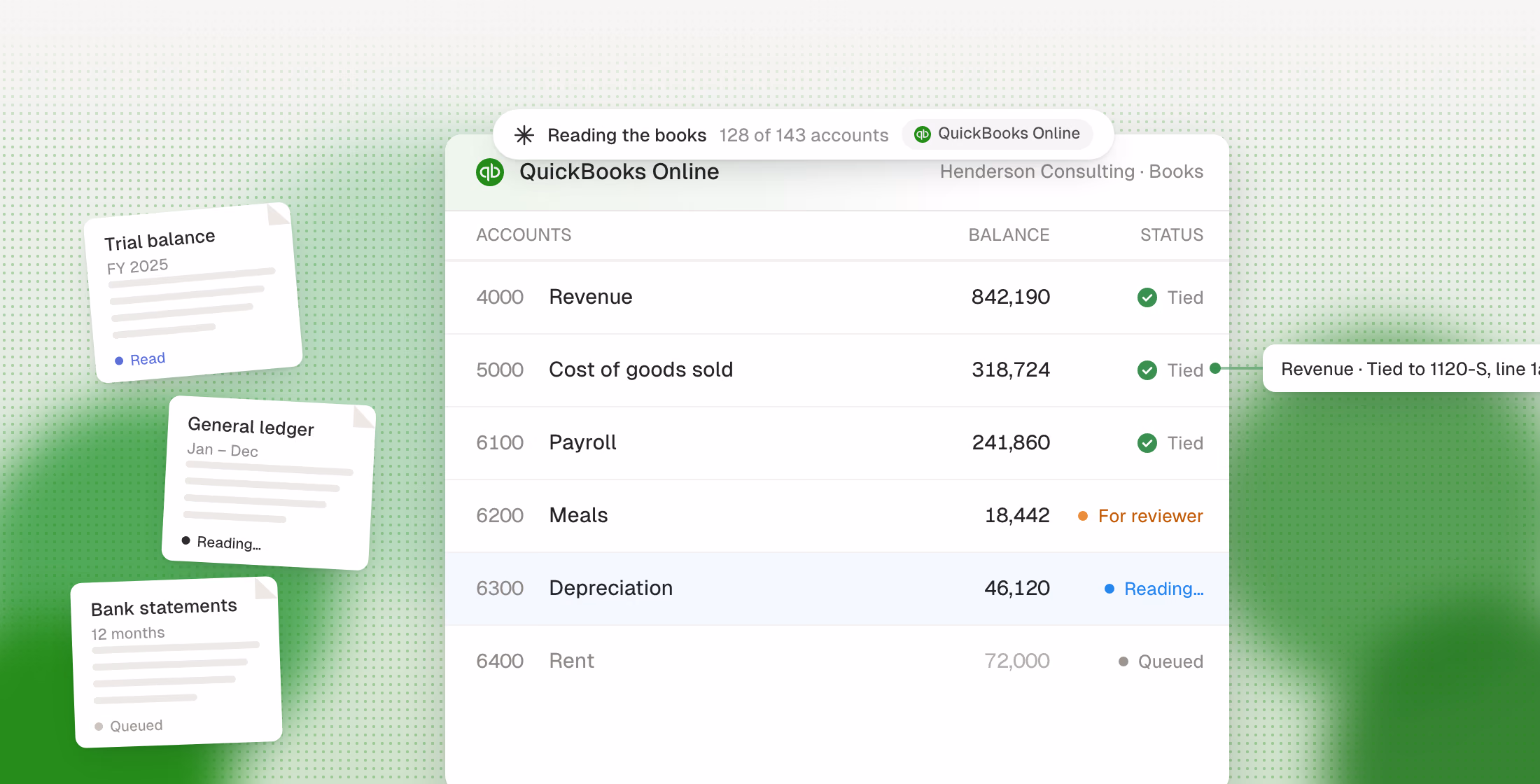Click the 842,190 balance value
This screenshot has height=784, width=1540.
coord(1011,297)
